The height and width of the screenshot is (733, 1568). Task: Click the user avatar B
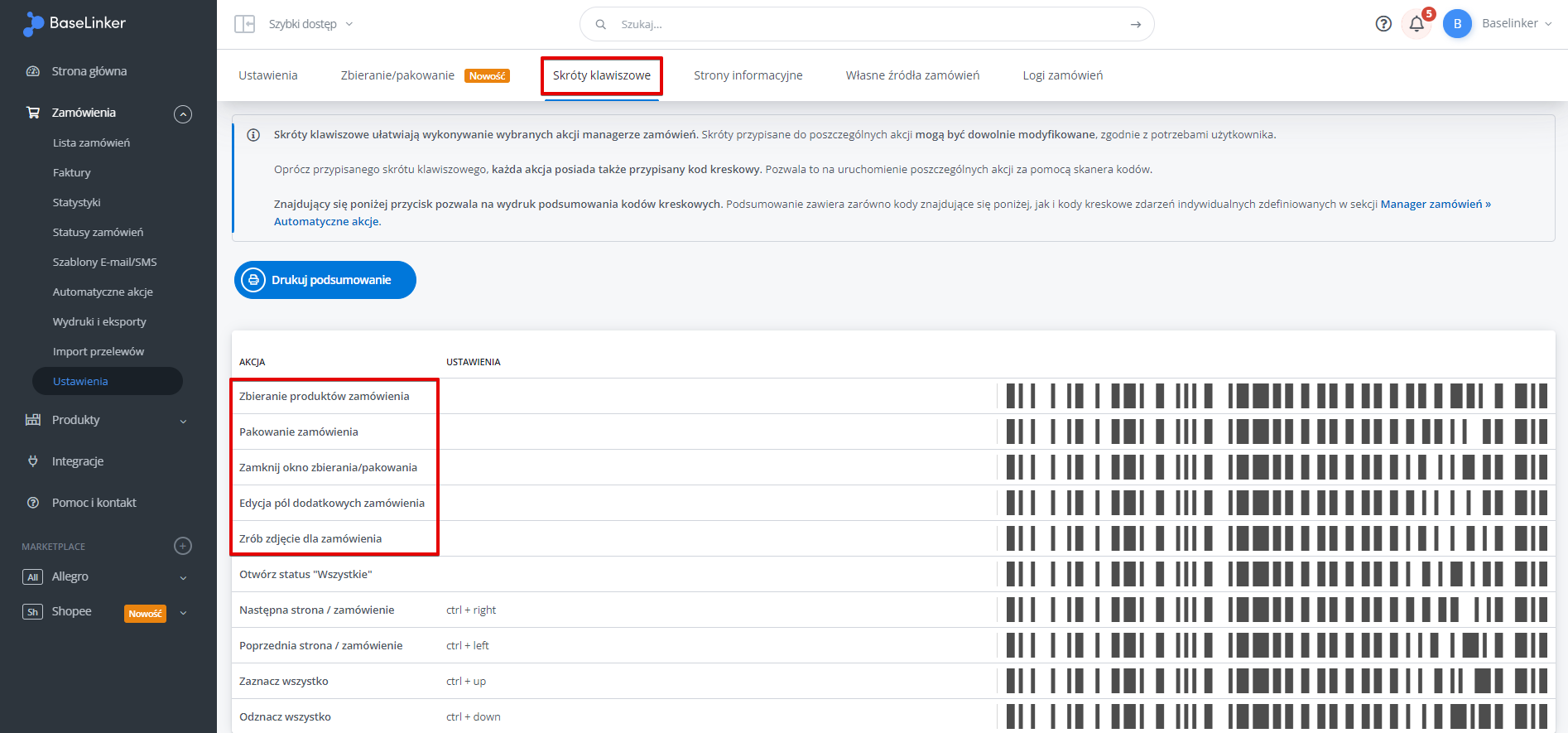click(1457, 24)
